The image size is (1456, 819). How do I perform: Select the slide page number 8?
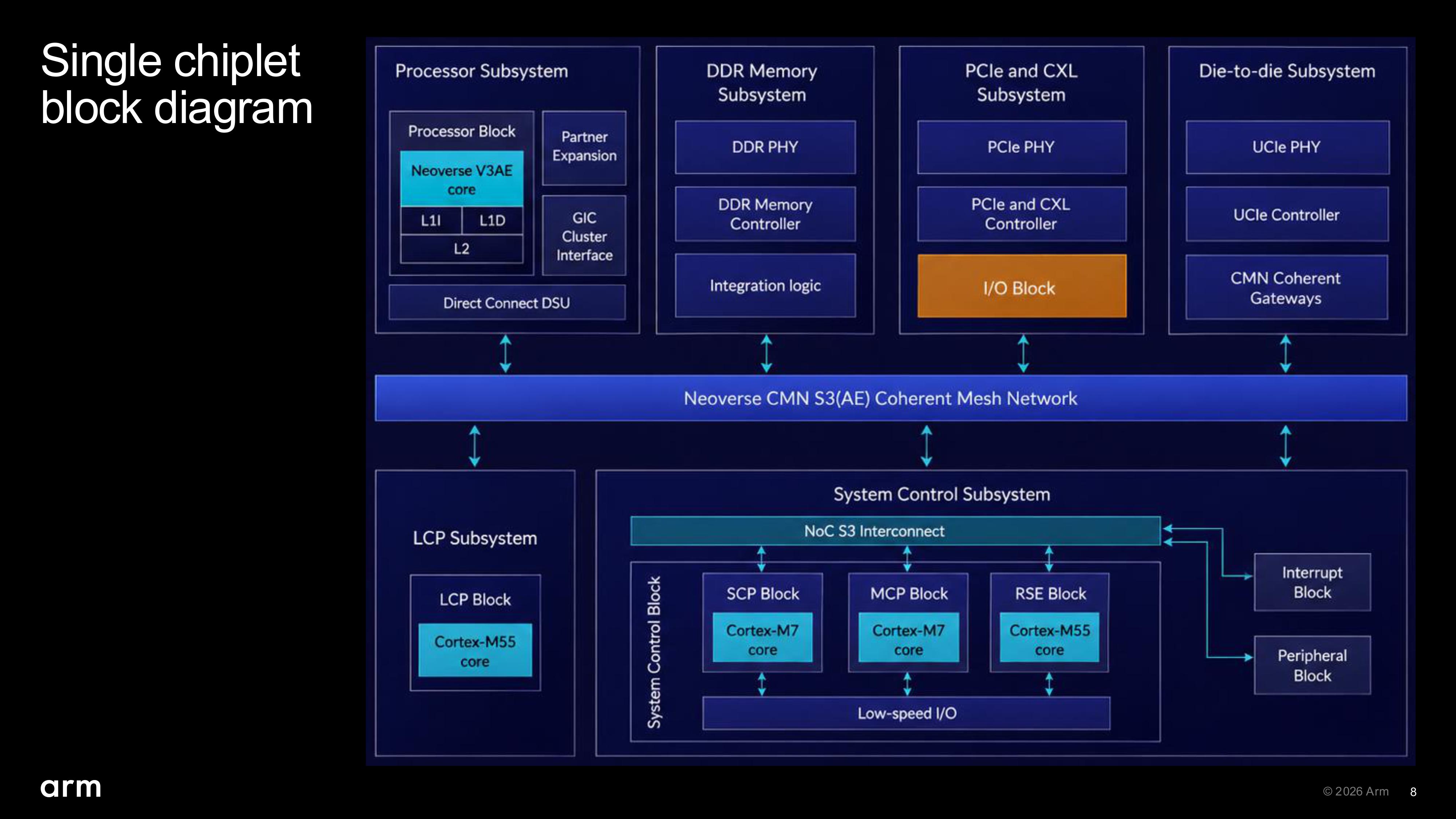(1413, 792)
